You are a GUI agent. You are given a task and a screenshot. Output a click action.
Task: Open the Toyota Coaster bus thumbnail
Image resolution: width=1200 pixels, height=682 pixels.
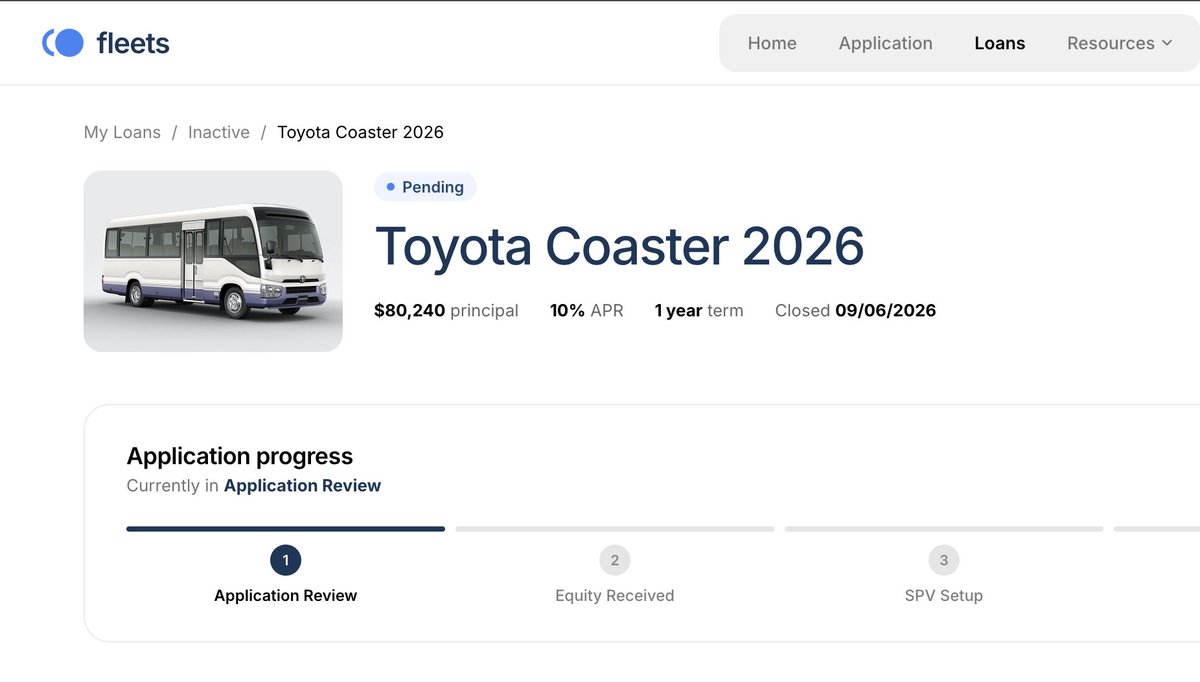(213, 261)
